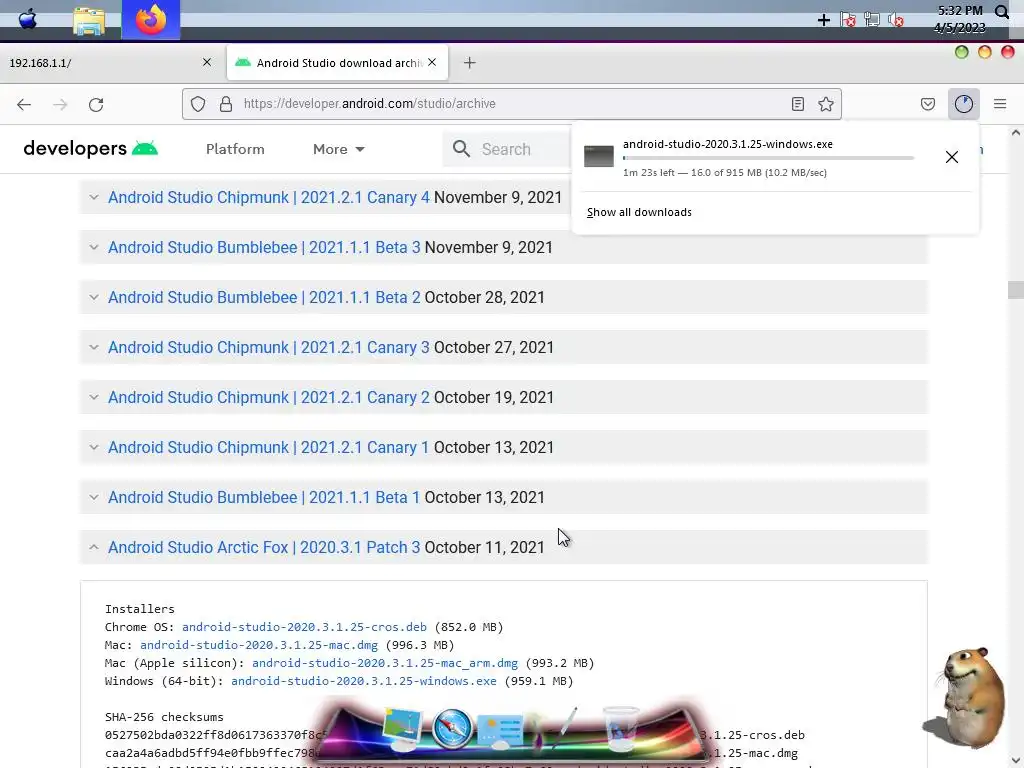Click the contact card icon in dock
Image resolution: width=1024 pixels, height=768 pixels.
pyautogui.click(x=501, y=730)
